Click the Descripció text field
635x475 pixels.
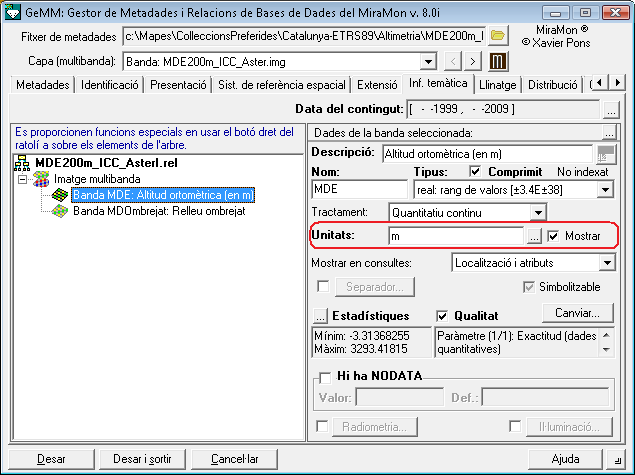(488, 154)
